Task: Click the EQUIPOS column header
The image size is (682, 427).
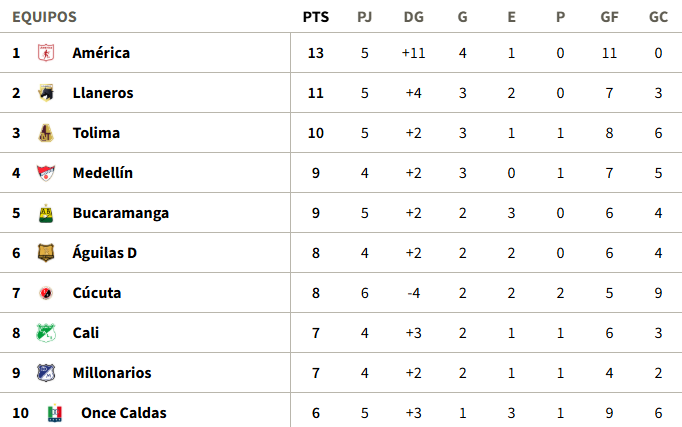Action: tap(44, 17)
